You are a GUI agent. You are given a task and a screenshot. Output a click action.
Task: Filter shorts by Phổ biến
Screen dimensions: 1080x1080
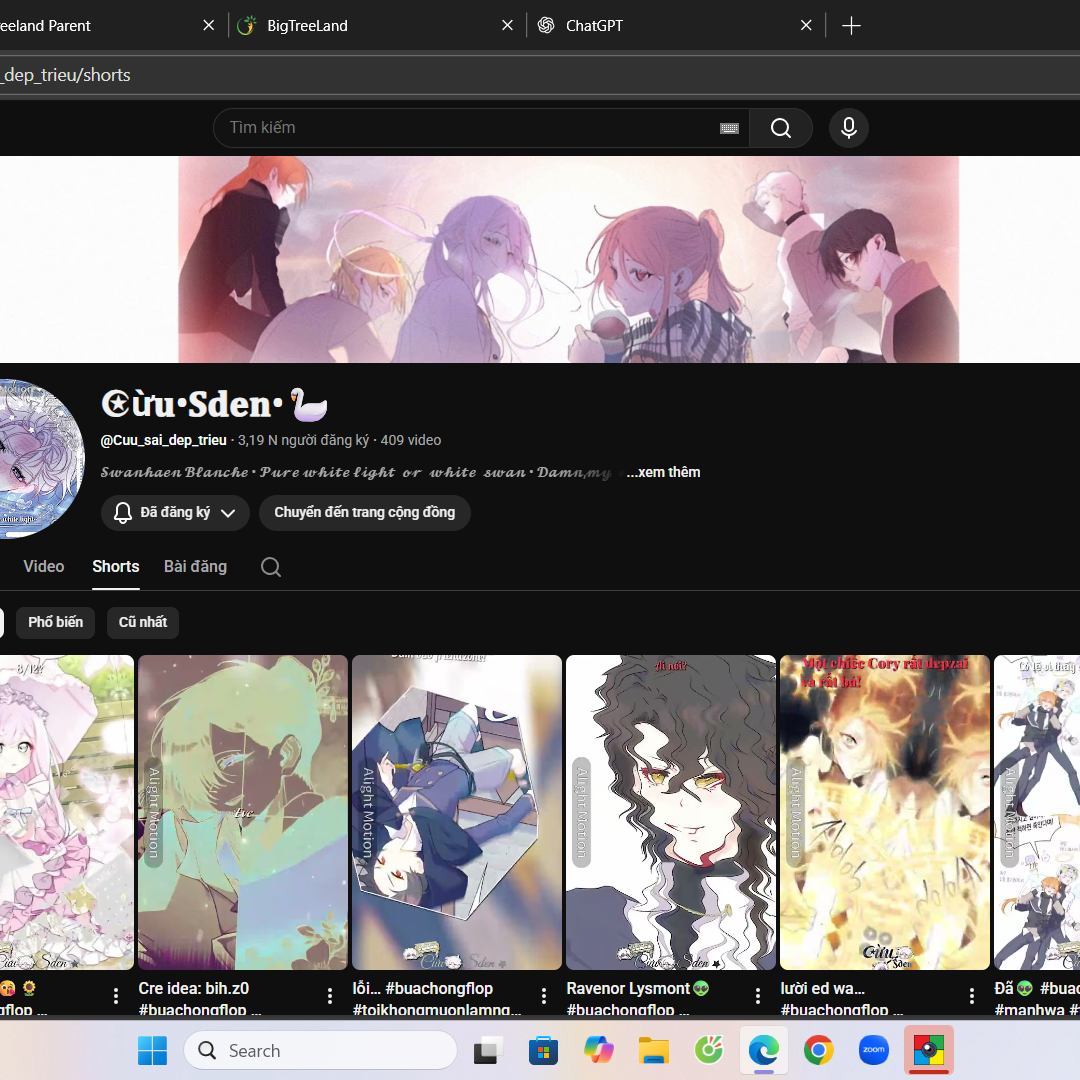pos(56,622)
